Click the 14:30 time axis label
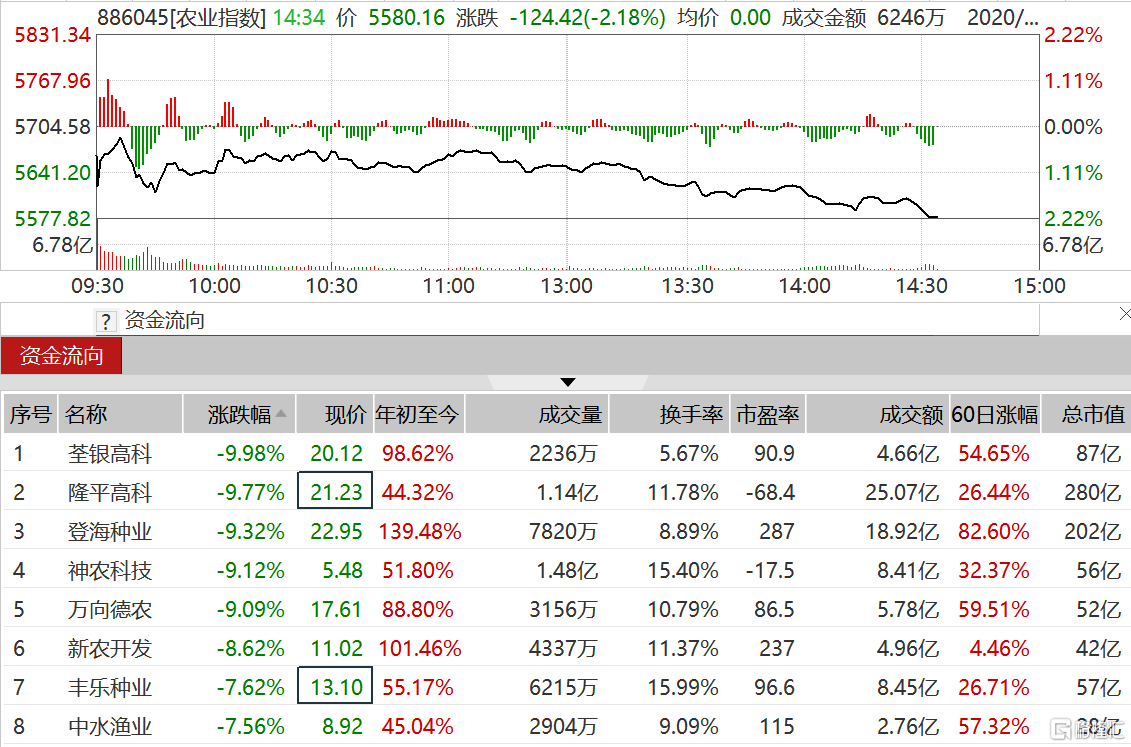This screenshot has width=1131, height=747. click(921, 286)
